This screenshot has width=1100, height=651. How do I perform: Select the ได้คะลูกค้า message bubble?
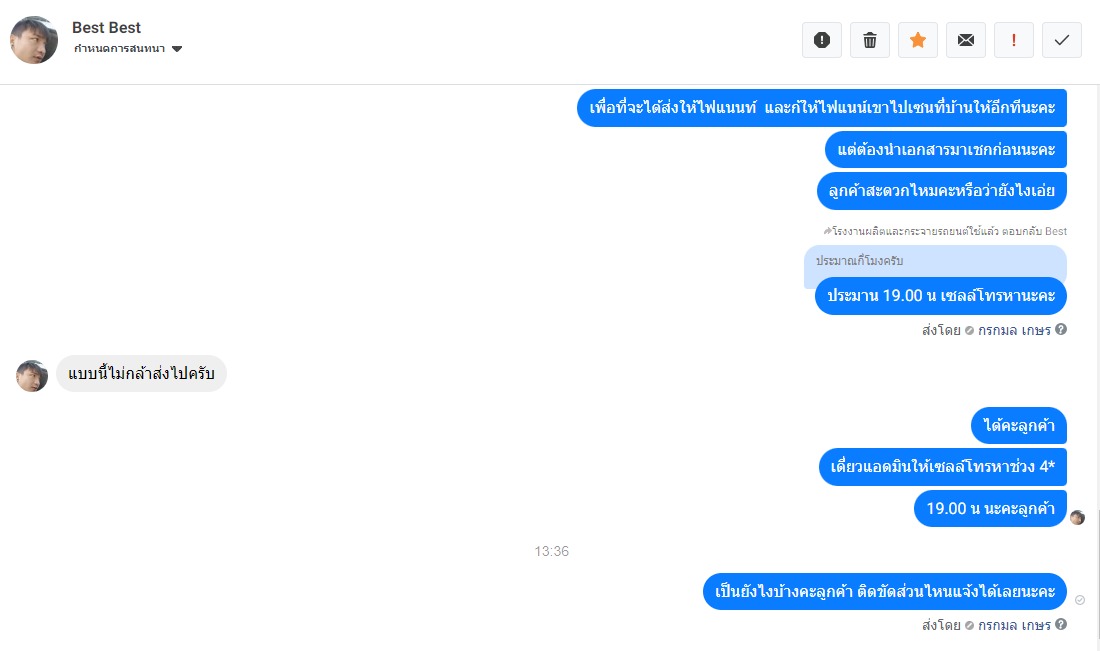(1019, 425)
